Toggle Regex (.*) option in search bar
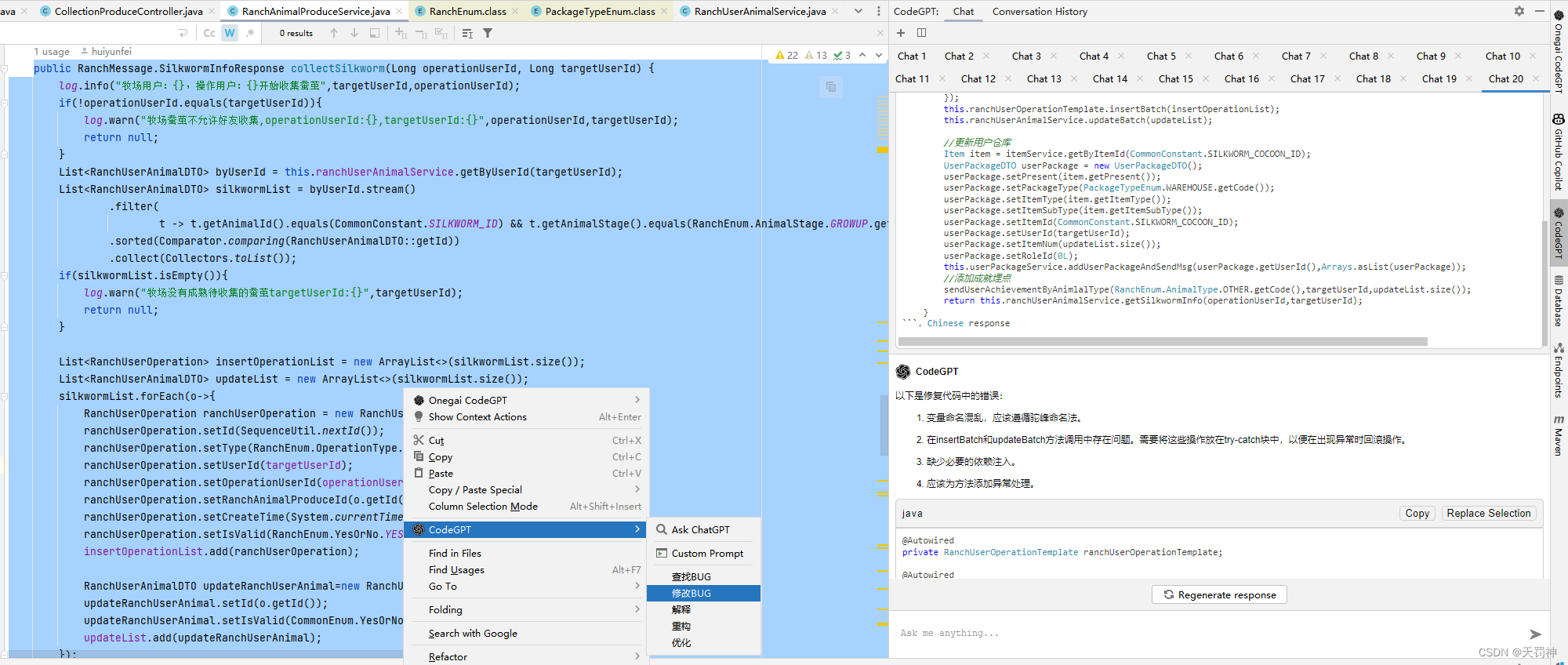The width and height of the screenshot is (1568, 665). [x=250, y=33]
